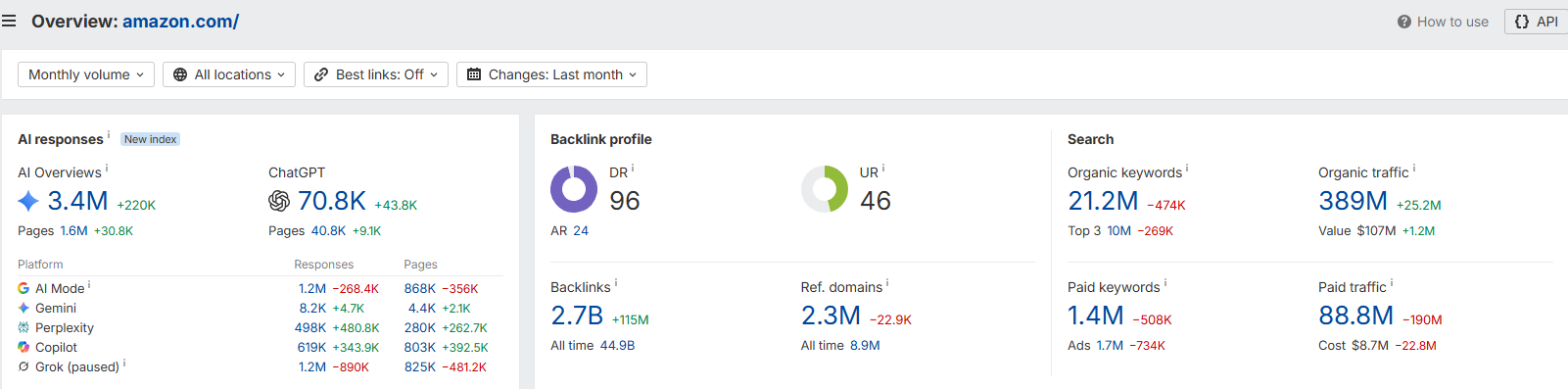Click the Cost $8.7M figure
Screen dimensions: 1568x389
1370,346
